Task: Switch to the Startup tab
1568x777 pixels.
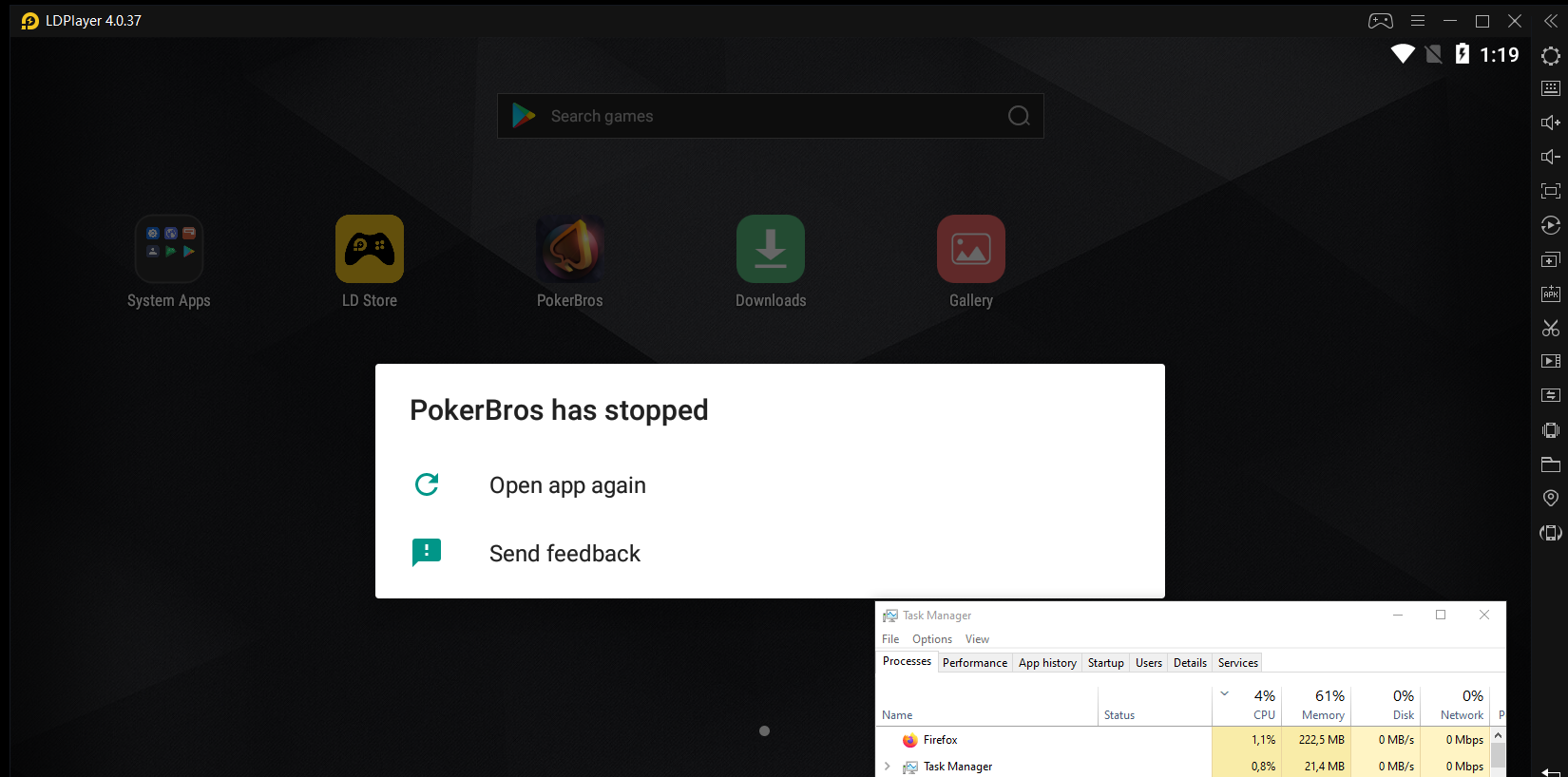Action: pyautogui.click(x=1106, y=663)
